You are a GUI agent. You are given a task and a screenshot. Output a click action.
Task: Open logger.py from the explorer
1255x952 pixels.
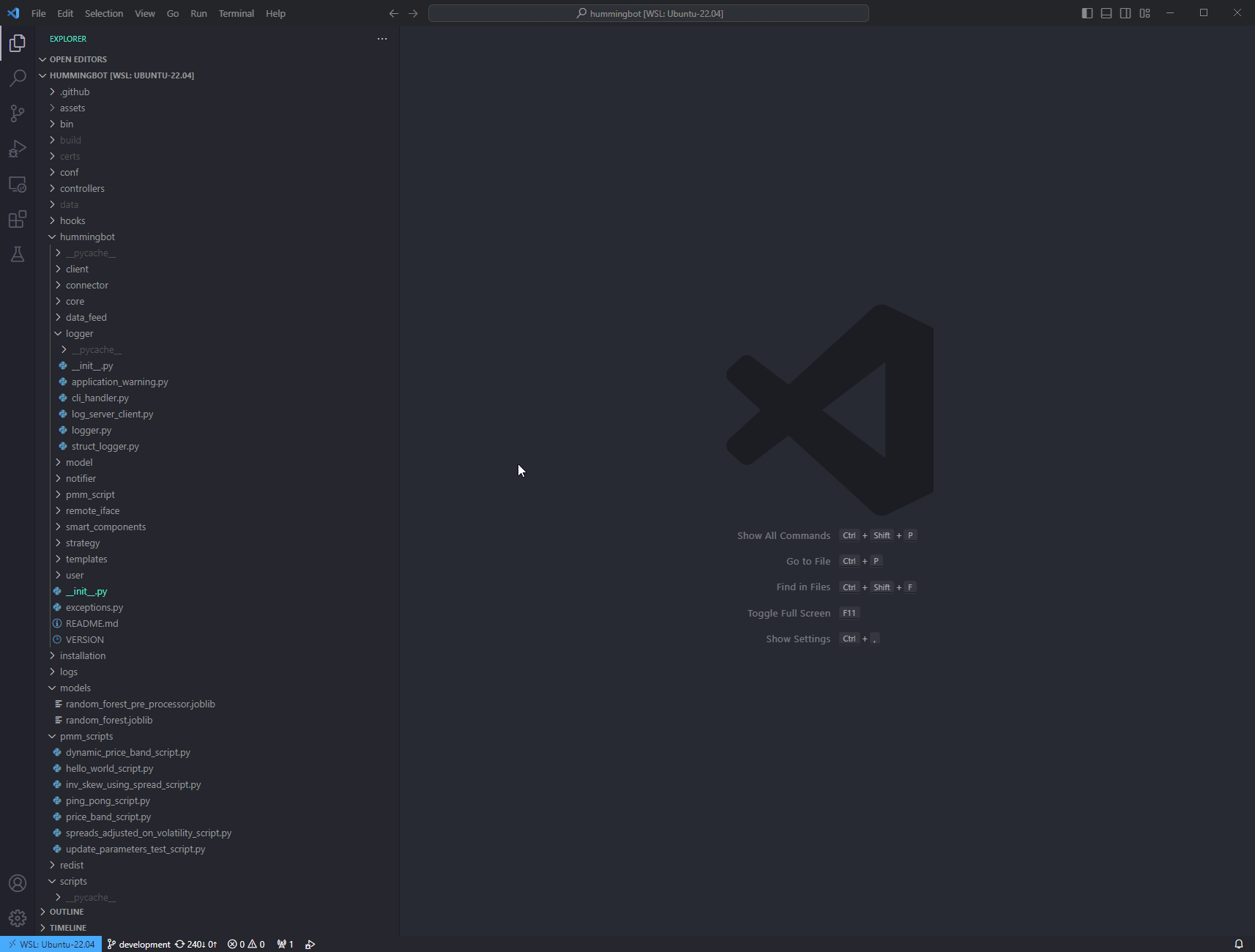coord(92,430)
